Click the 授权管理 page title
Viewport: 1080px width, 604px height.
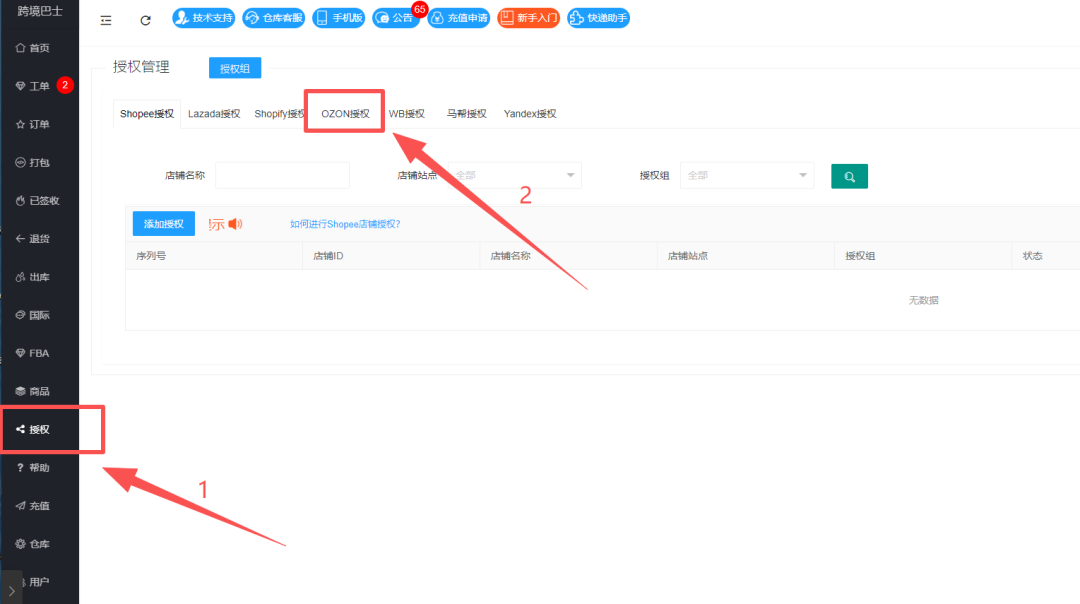(141, 67)
